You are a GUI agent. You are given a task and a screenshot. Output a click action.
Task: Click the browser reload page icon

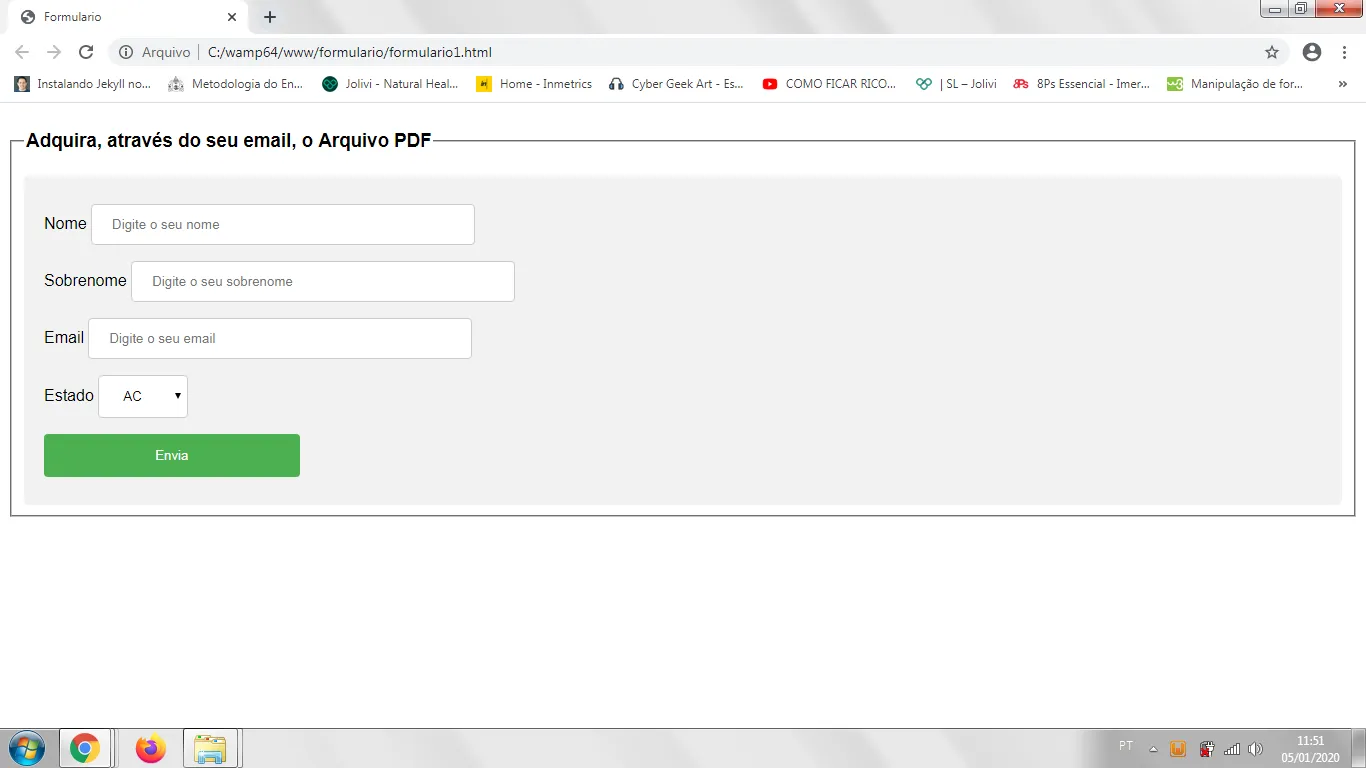click(x=86, y=52)
